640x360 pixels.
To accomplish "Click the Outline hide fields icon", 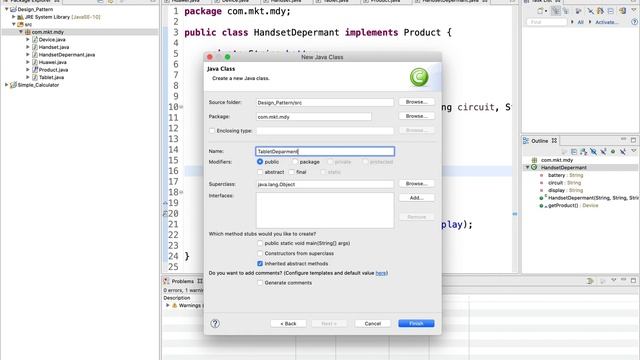I will coord(593,151).
